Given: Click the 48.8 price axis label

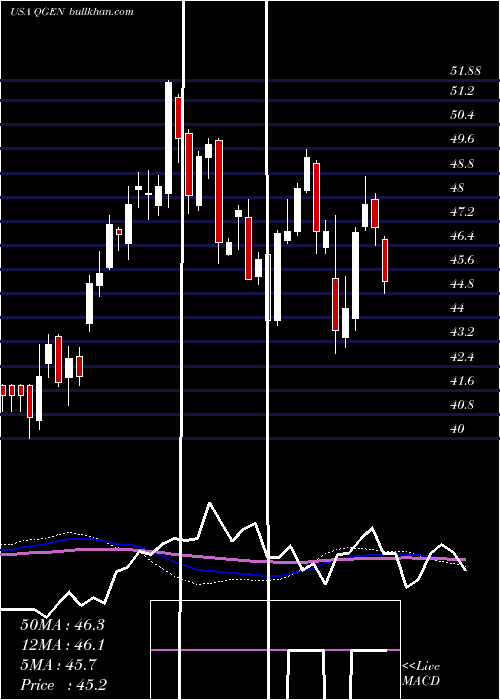Looking at the screenshot, I should pyautogui.click(x=462, y=164).
